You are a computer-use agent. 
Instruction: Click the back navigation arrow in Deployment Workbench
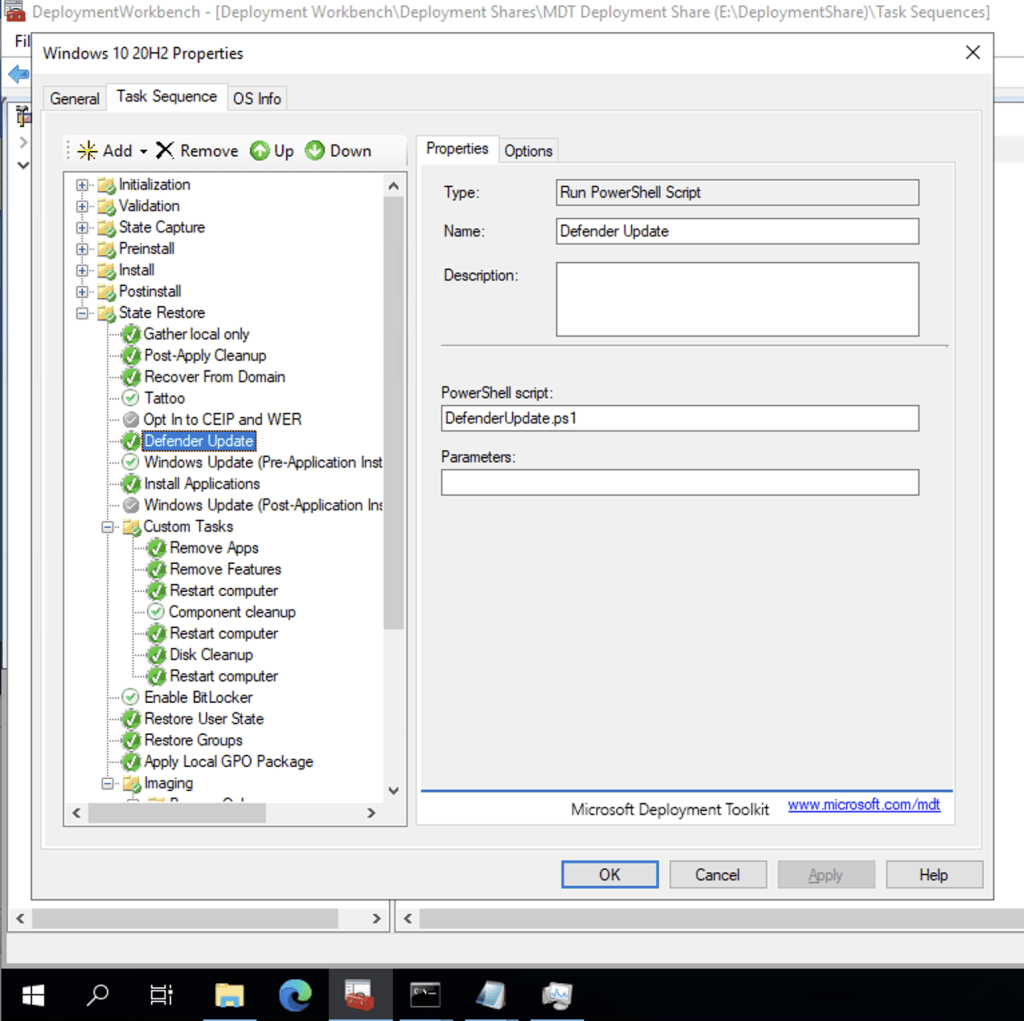[x=20, y=73]
